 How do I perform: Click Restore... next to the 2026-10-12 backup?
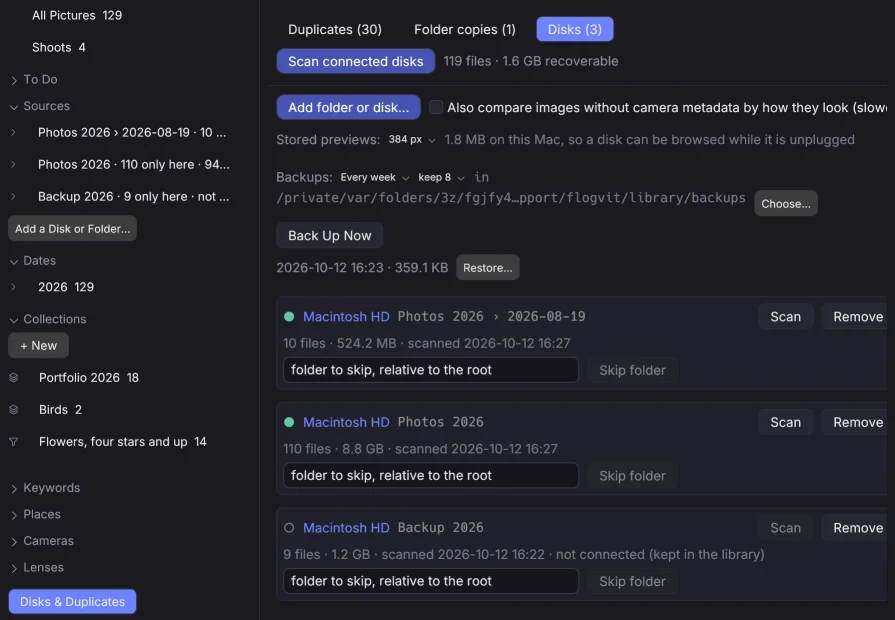[x=487, y=268]
